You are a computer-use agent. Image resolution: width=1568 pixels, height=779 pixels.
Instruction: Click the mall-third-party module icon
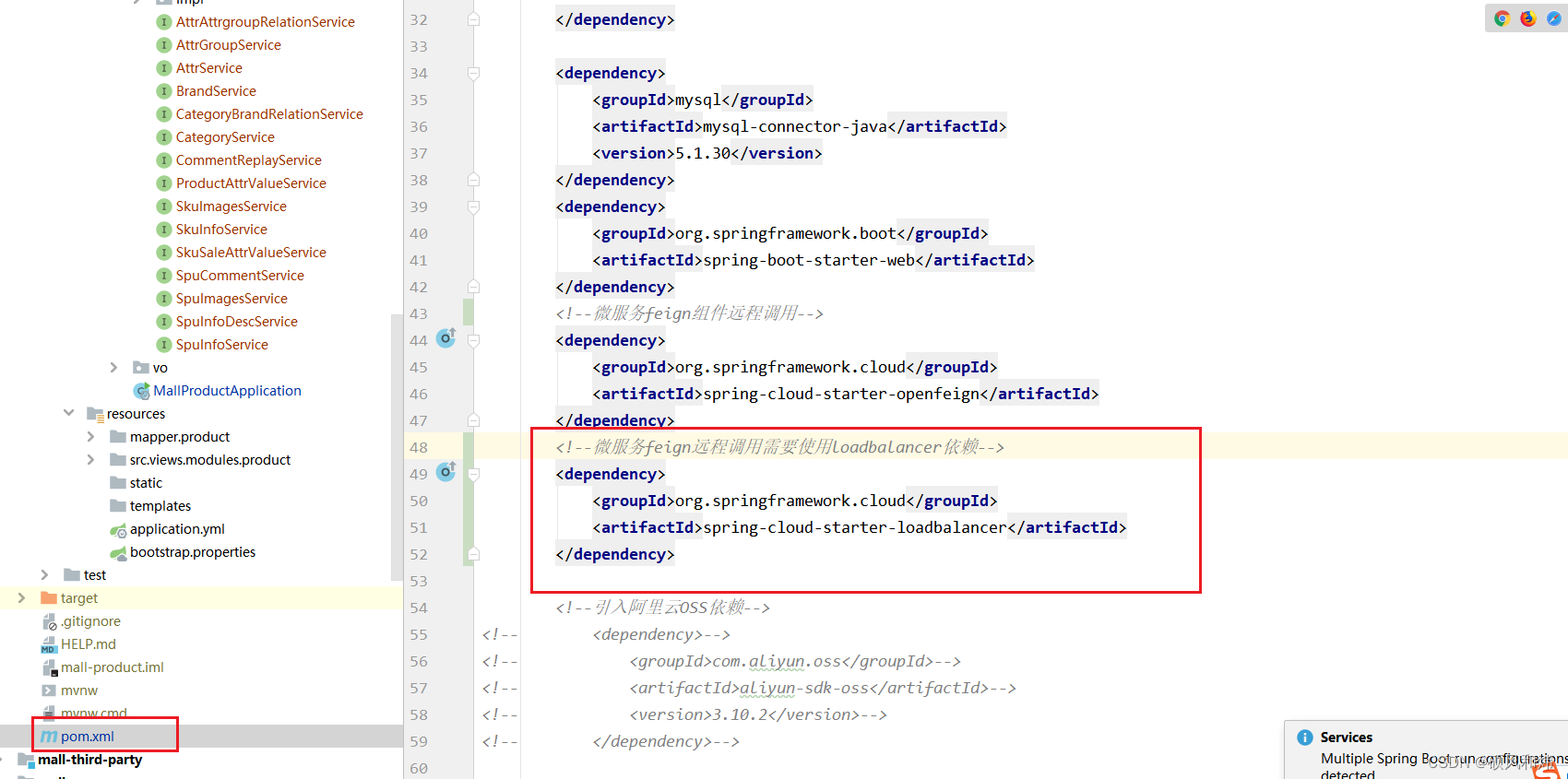(26, 760)
